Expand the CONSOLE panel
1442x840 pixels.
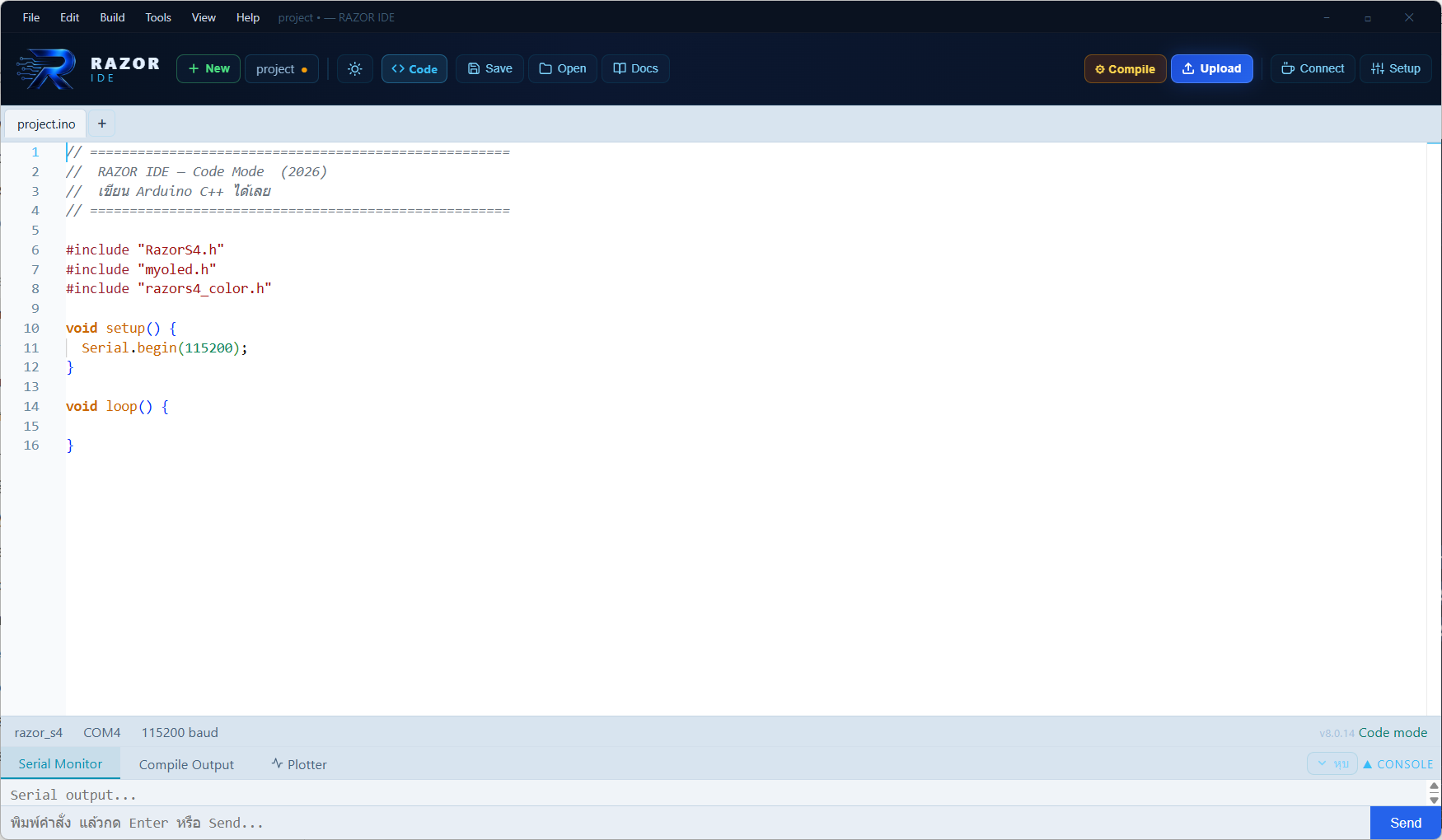pyautogui.click(x=1398, y=764)
